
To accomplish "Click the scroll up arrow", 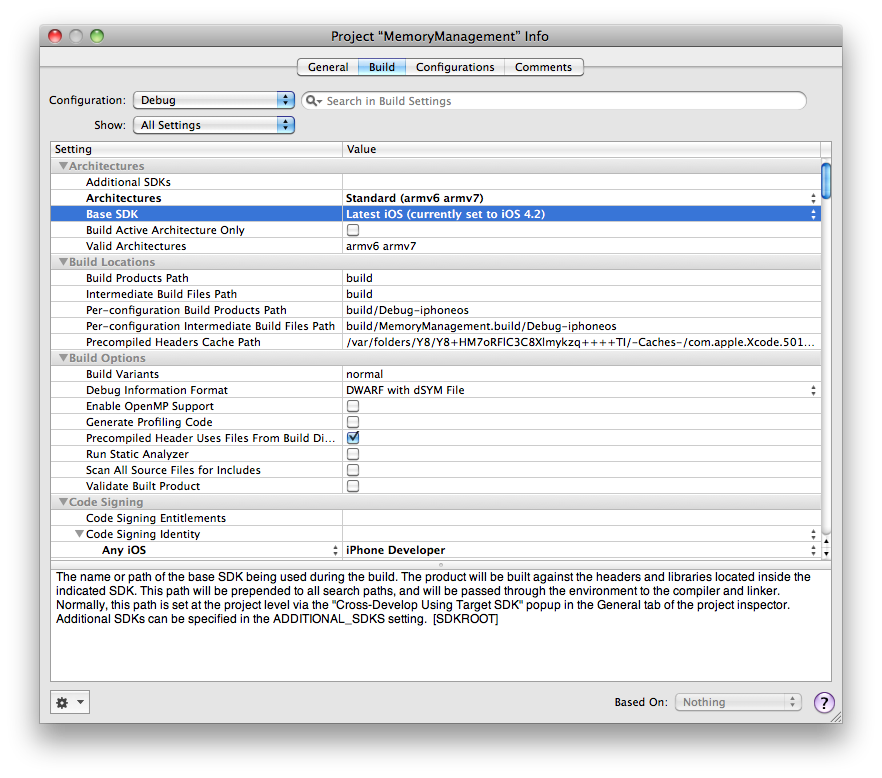I will pos(826,541).
